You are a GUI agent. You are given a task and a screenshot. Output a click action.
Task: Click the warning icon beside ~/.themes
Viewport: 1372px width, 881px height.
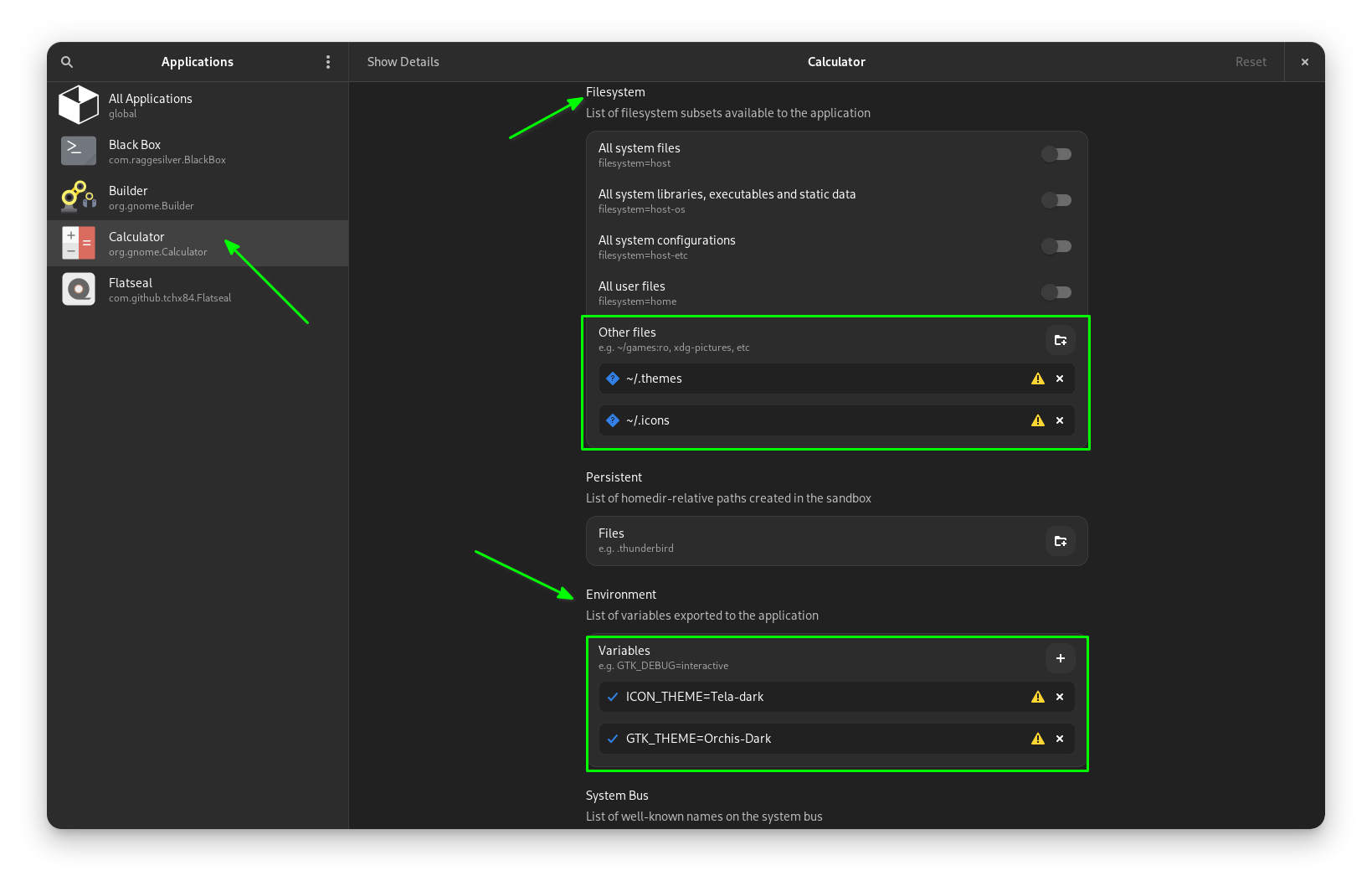[1038, 379]
